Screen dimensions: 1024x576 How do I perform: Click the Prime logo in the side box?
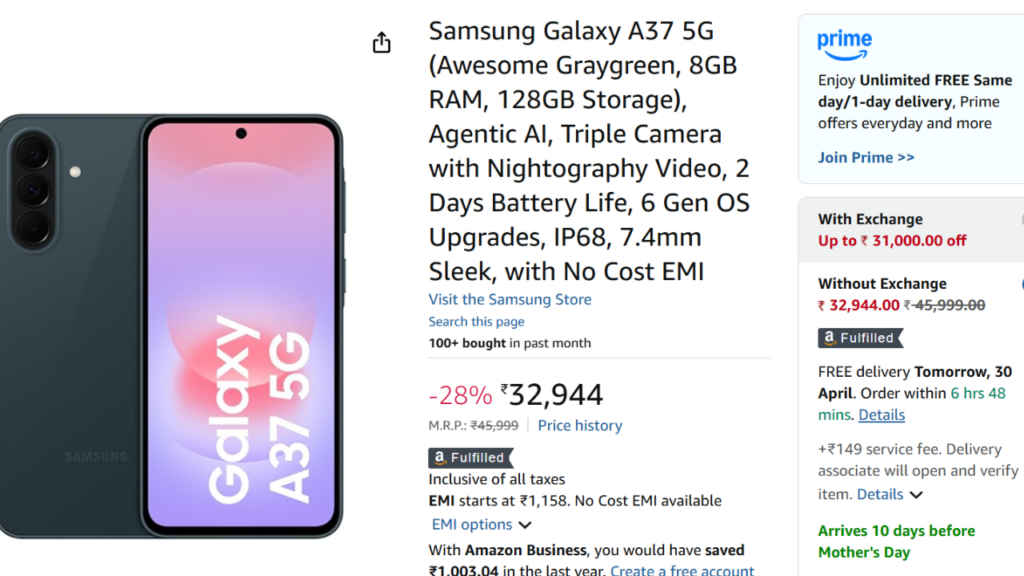[x=844, y=44]
